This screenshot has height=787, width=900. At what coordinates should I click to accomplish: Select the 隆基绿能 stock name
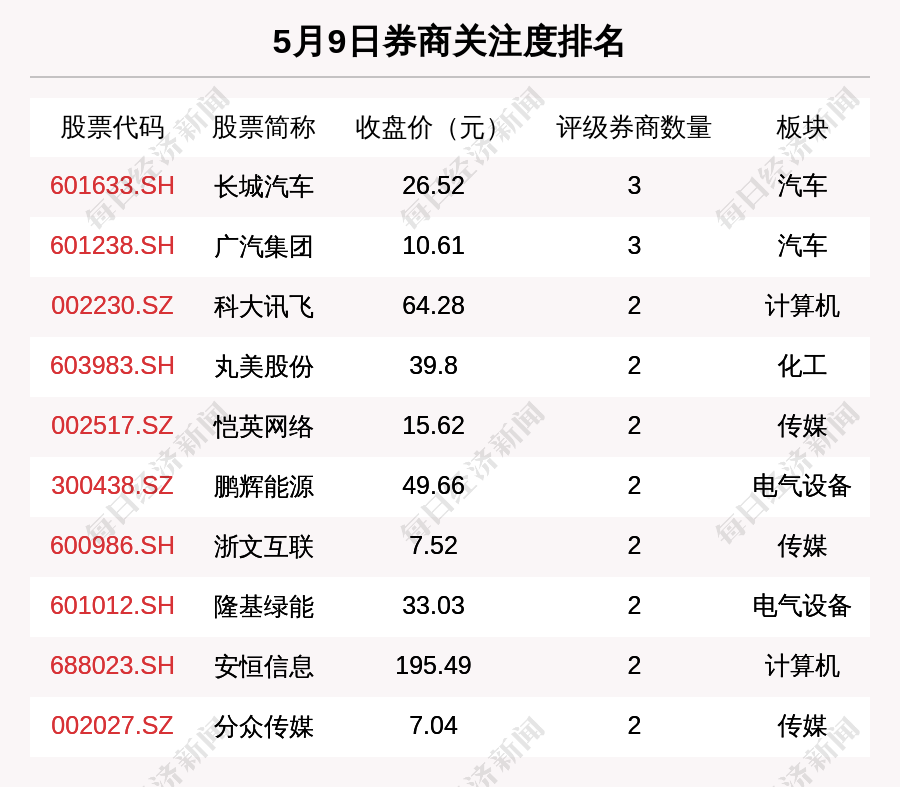click(x=264, y=606)
